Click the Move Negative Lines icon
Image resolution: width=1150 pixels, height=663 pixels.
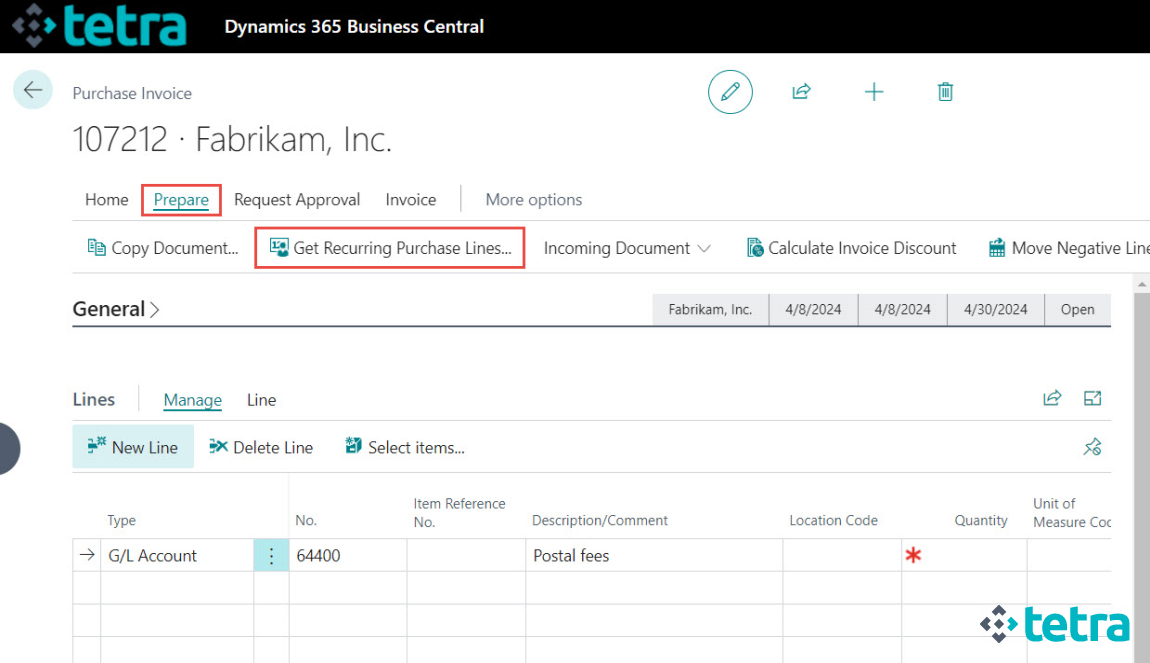tap(997, 246)
